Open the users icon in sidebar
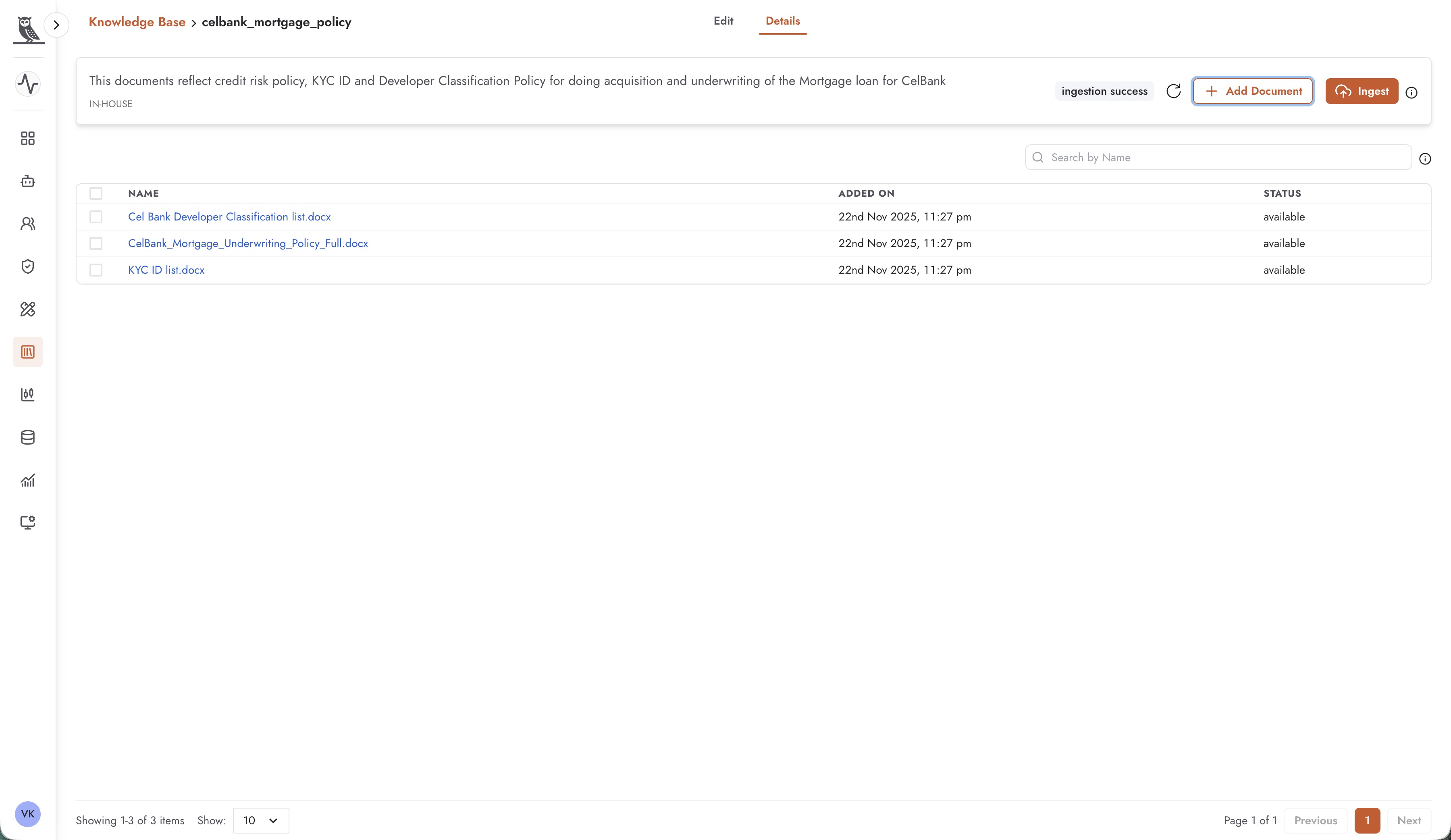Viewport: 1451px width, 840px height. click(x=28, y=223)
